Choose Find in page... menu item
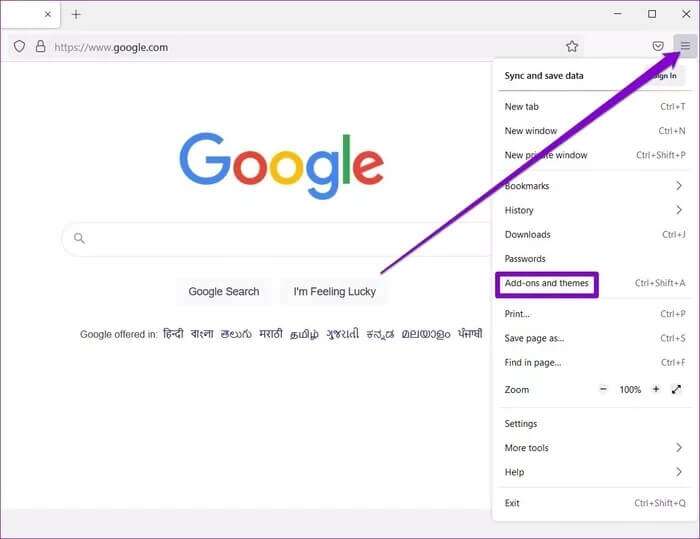Viewport: 700px width, 539px height. [595, 362]
